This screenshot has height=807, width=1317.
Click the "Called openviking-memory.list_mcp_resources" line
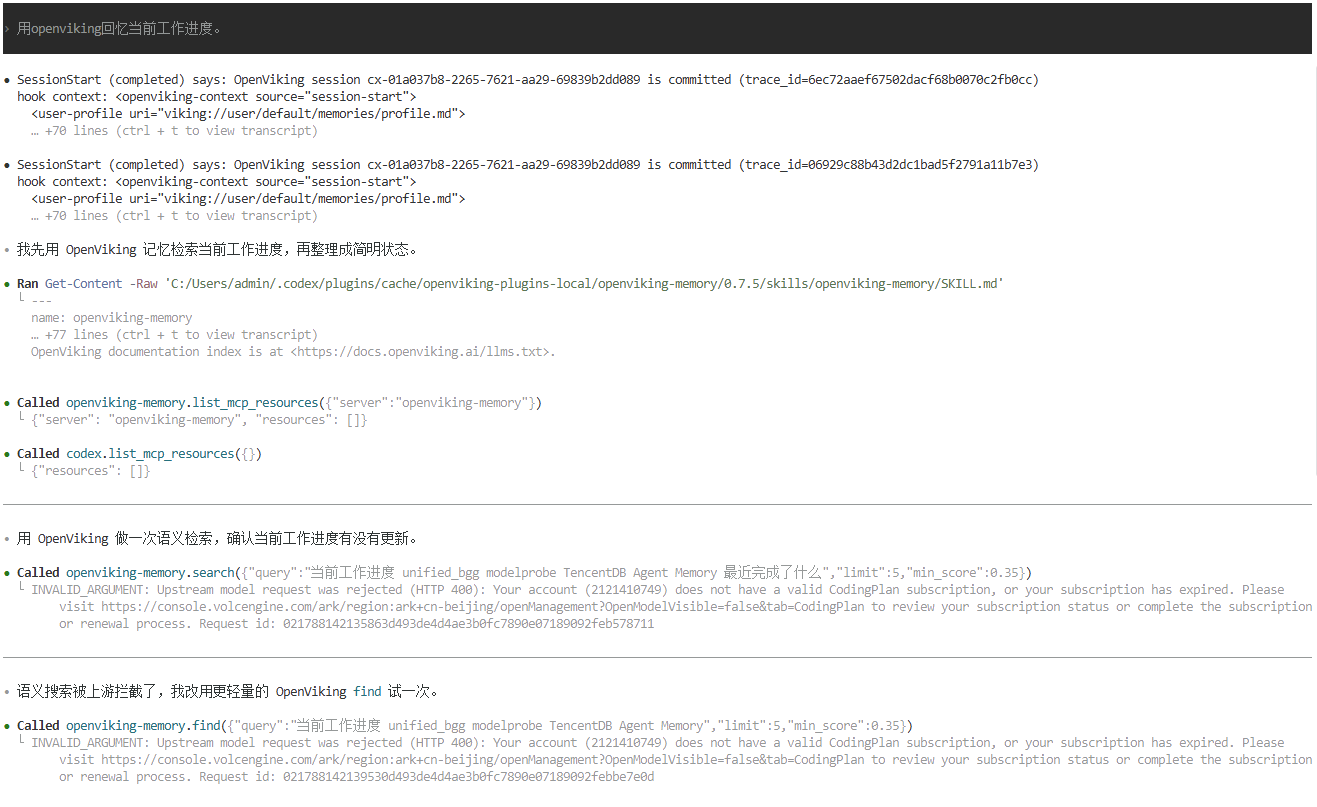[279, 403]
